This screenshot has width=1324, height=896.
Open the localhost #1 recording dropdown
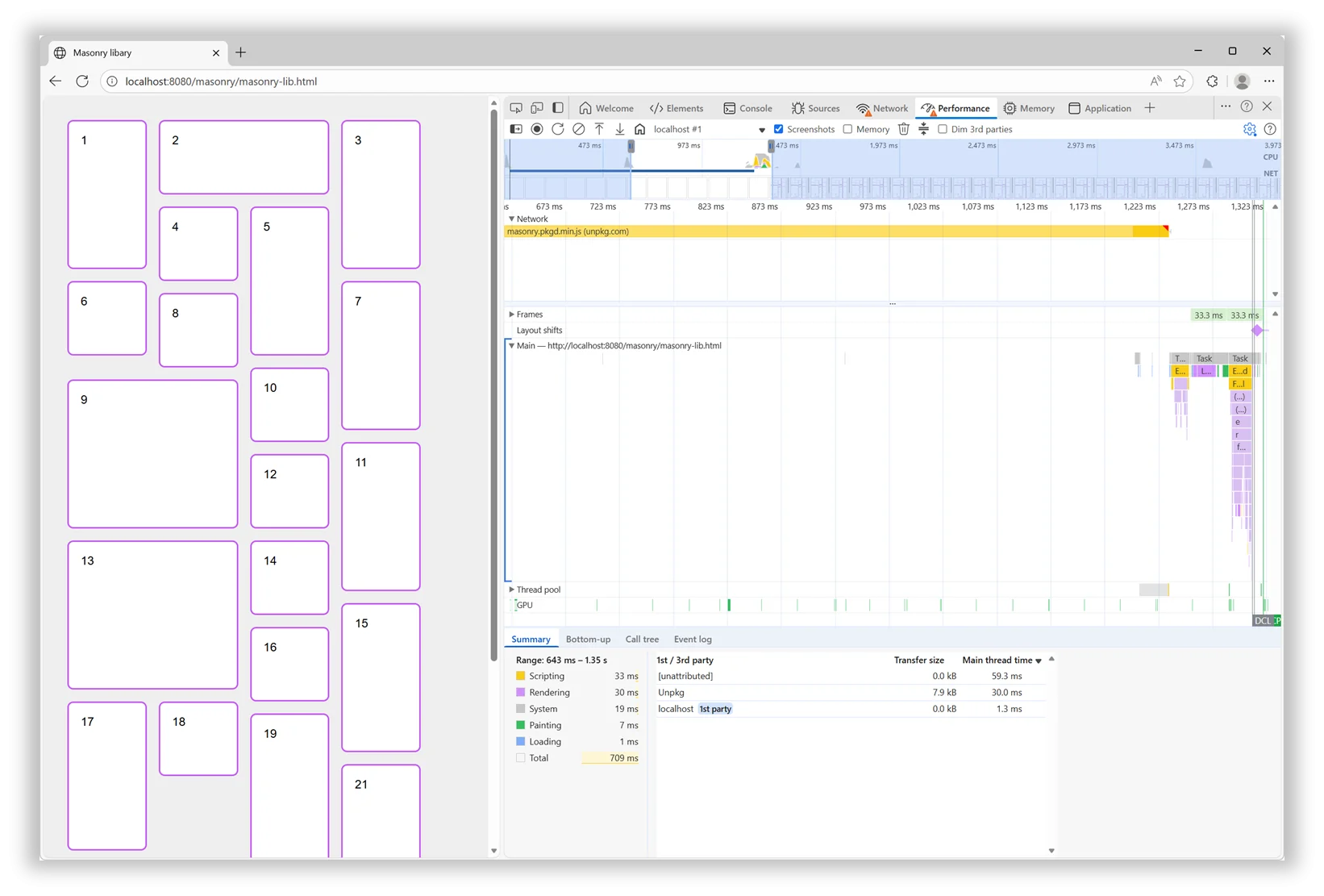[761, 130]
